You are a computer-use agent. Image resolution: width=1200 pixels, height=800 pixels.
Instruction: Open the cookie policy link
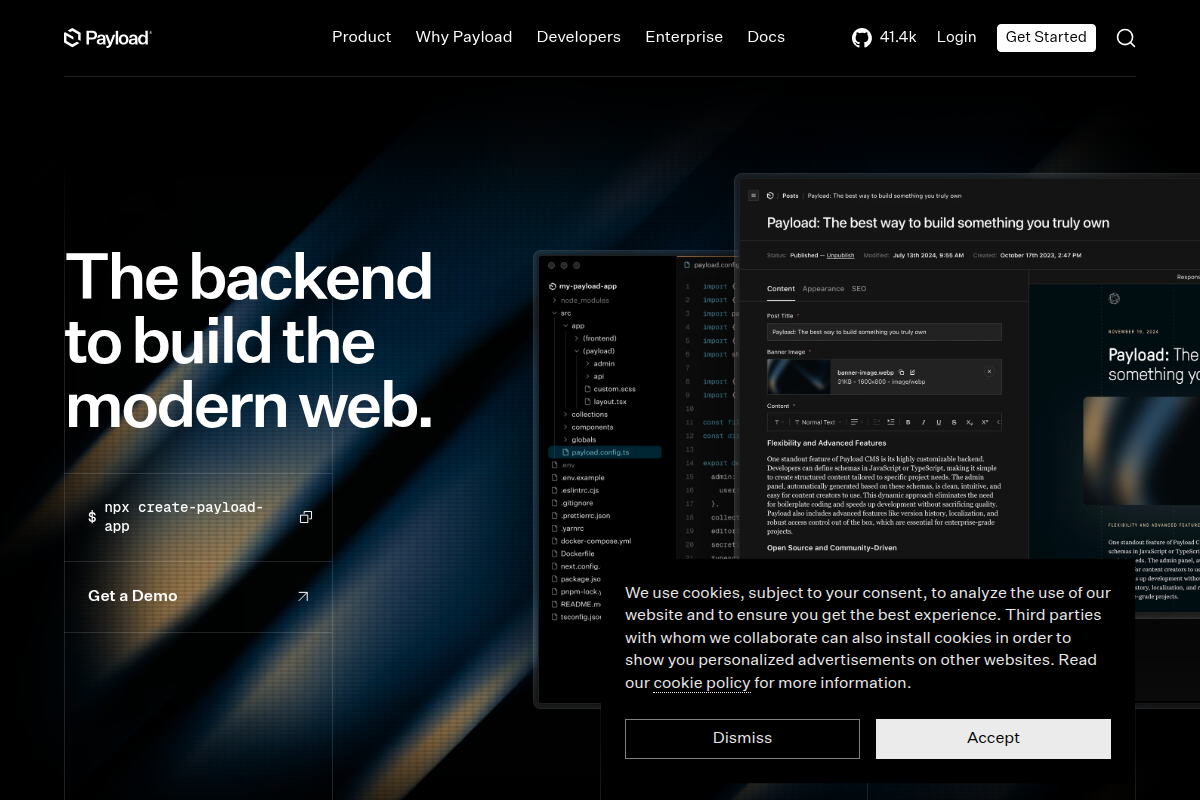tap(702, 683)
